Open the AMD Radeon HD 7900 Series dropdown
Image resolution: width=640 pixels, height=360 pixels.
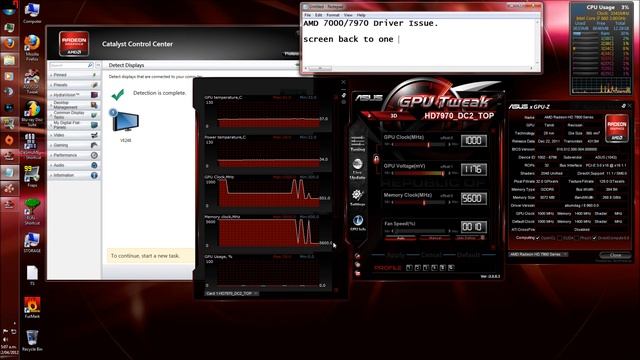click(538, 254)
